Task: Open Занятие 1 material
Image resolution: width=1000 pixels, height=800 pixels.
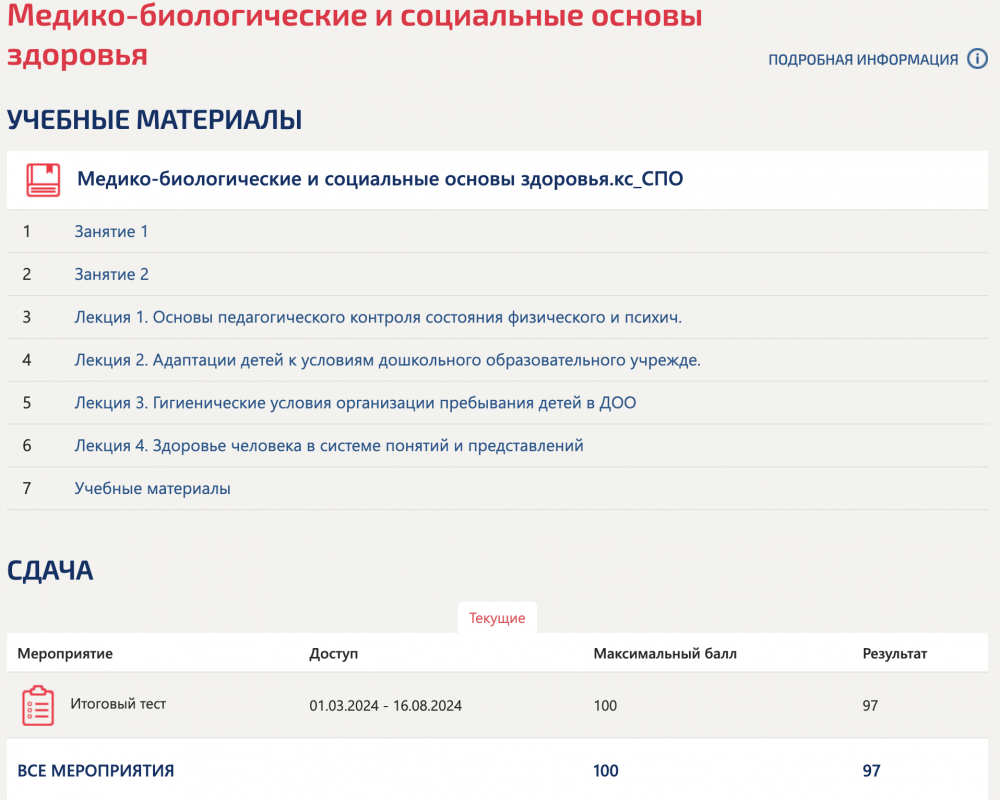Action: point(111,231)
